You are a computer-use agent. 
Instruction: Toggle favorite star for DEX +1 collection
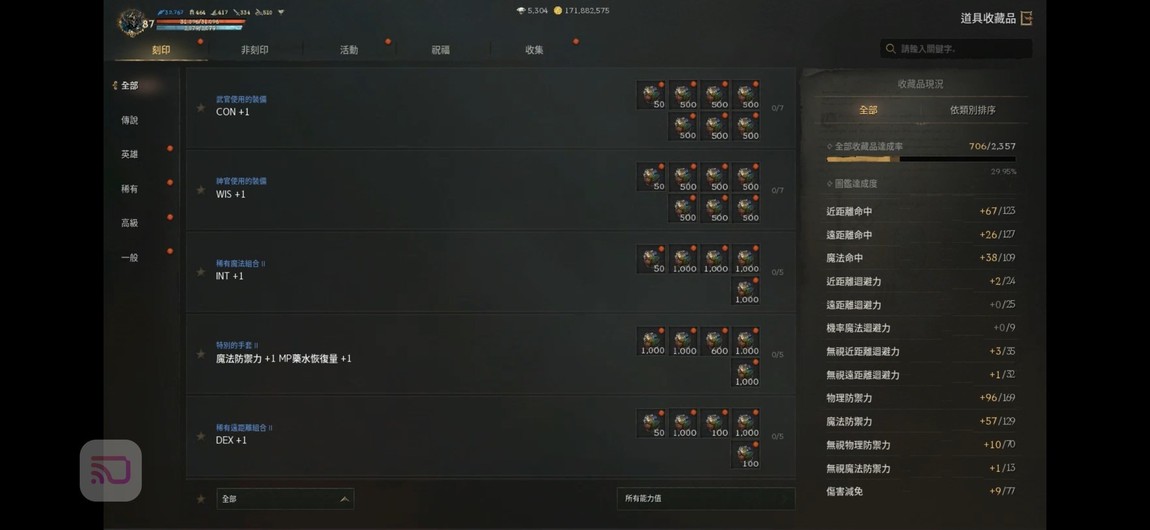click(x=200, y=436)
